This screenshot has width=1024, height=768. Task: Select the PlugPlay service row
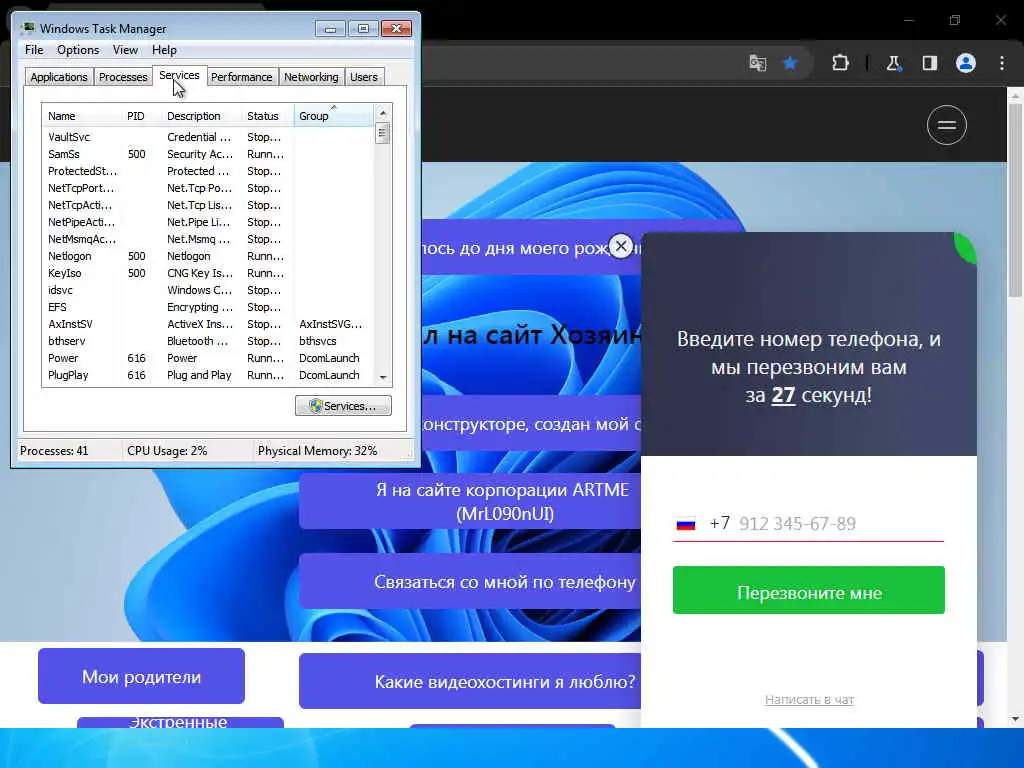click(208, 375)
